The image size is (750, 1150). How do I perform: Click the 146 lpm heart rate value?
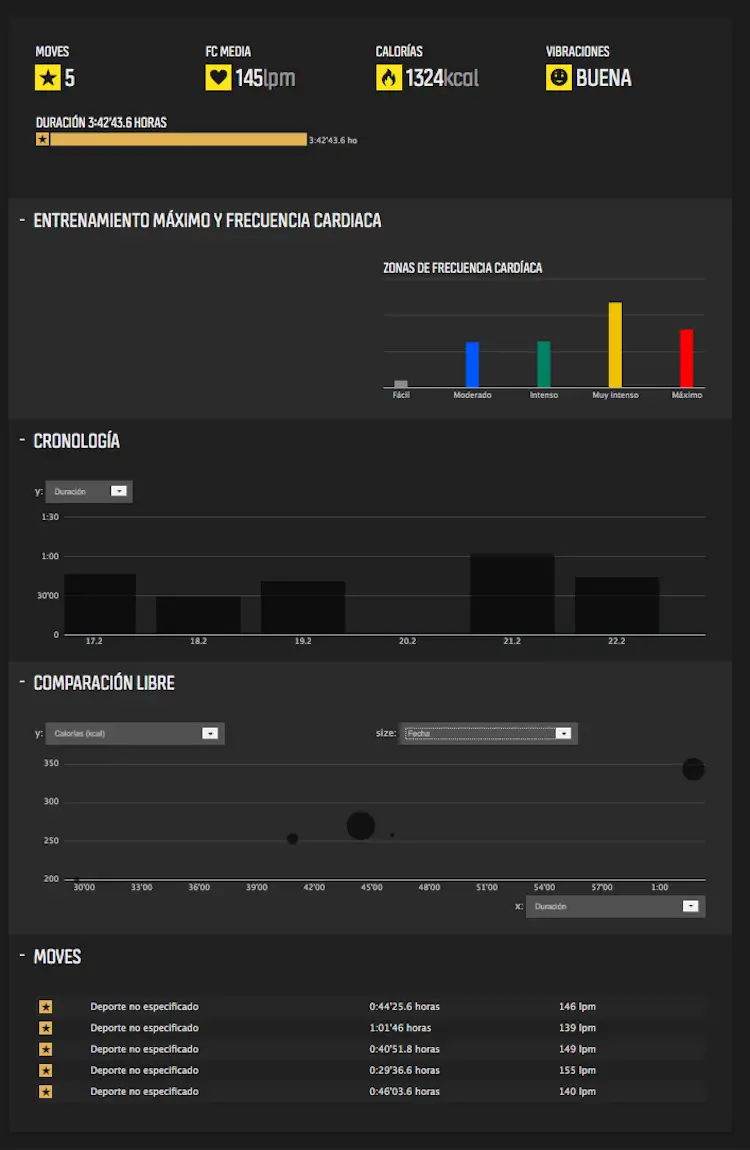tap(577, 1007)
